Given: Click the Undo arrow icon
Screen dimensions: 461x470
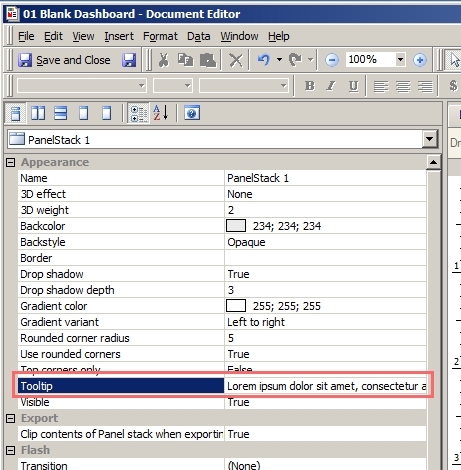Looking at the screenshot, I should [x=264, y=60].
